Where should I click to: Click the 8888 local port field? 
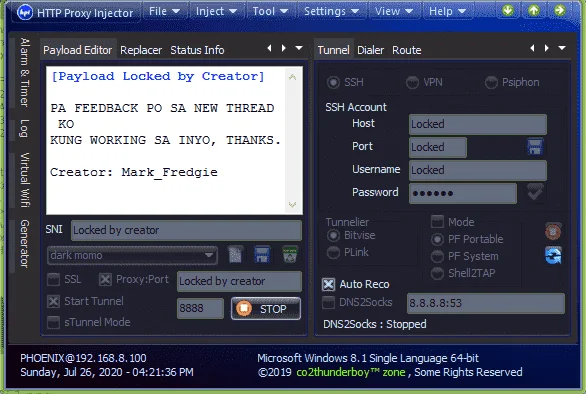click(x=200, y=308)
